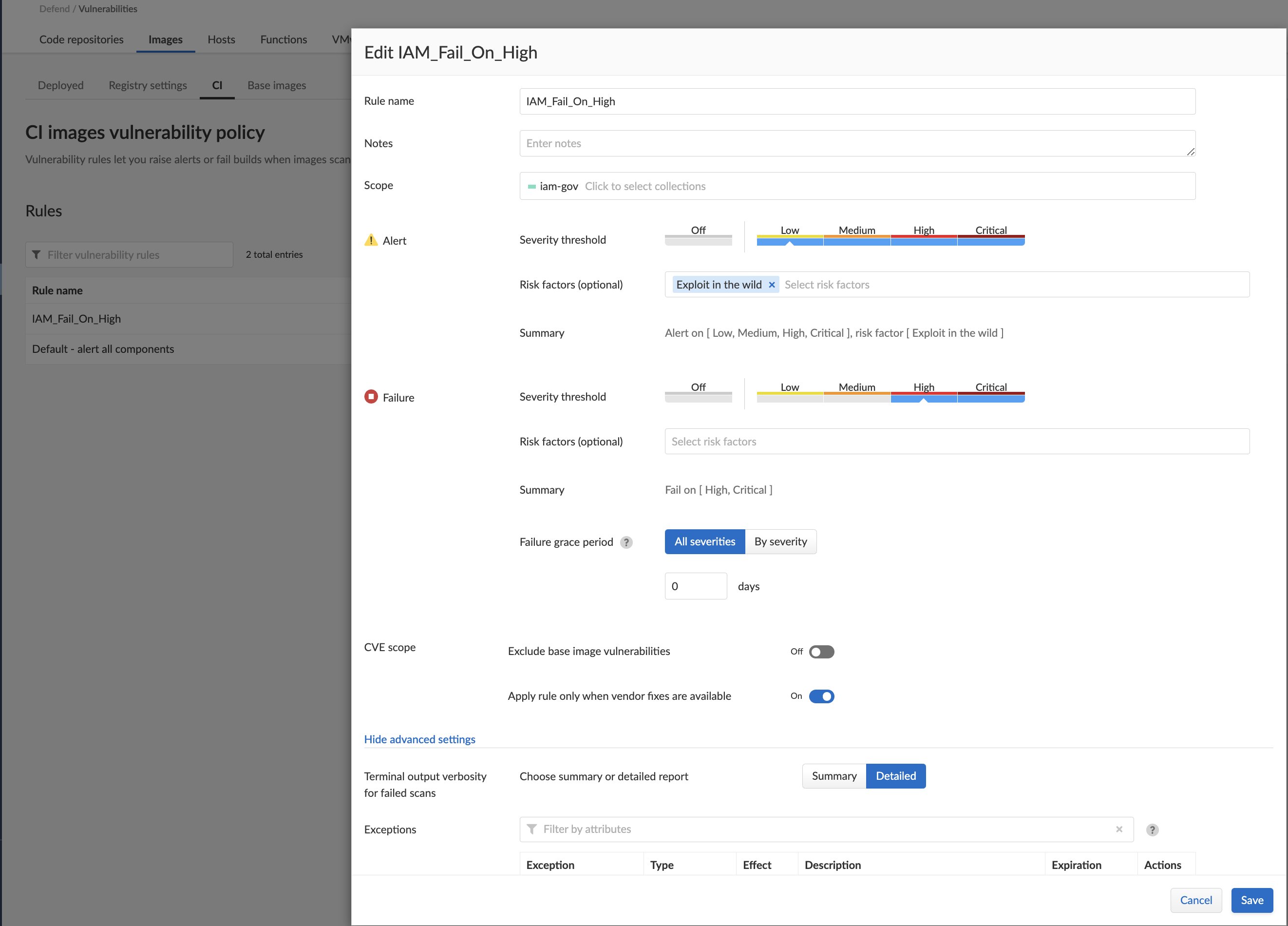Remove the Exploit in the wild tag
This screenshot has width=1288, height=926.
(x=772, y=285)
